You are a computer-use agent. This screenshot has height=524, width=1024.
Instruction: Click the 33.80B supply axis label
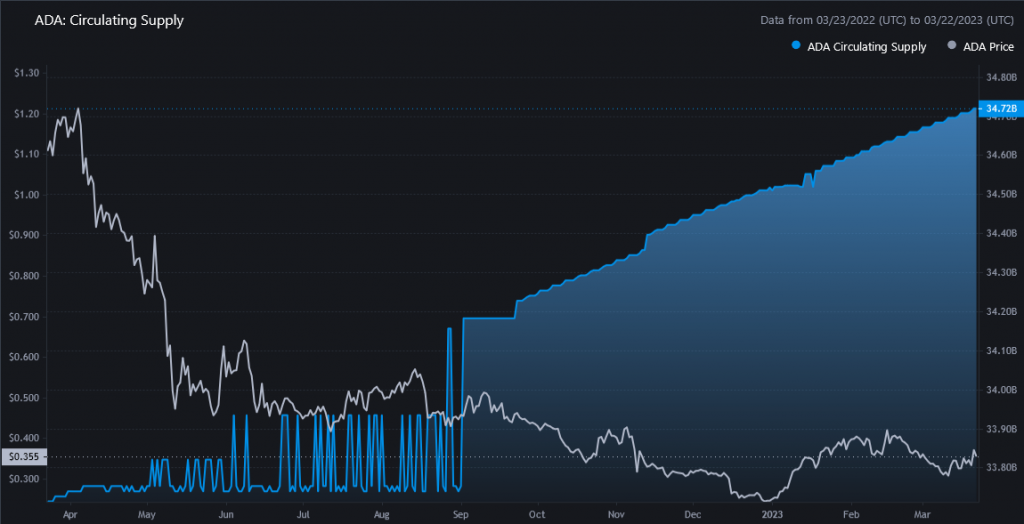pyautogui.click(x=1000, y=467)
